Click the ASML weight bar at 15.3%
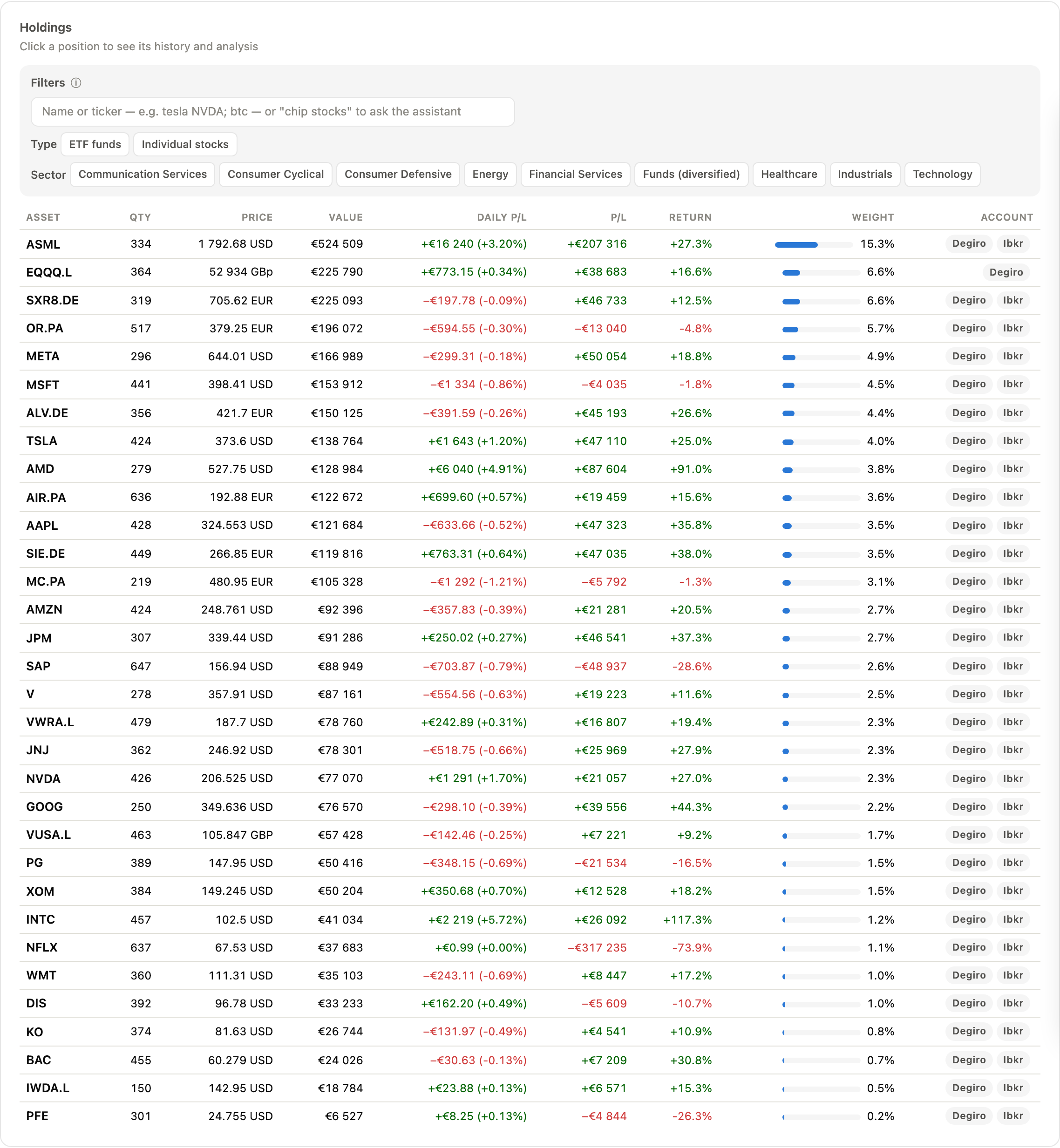This screenshot has width=1060, height=1148. tap(813, 245)
